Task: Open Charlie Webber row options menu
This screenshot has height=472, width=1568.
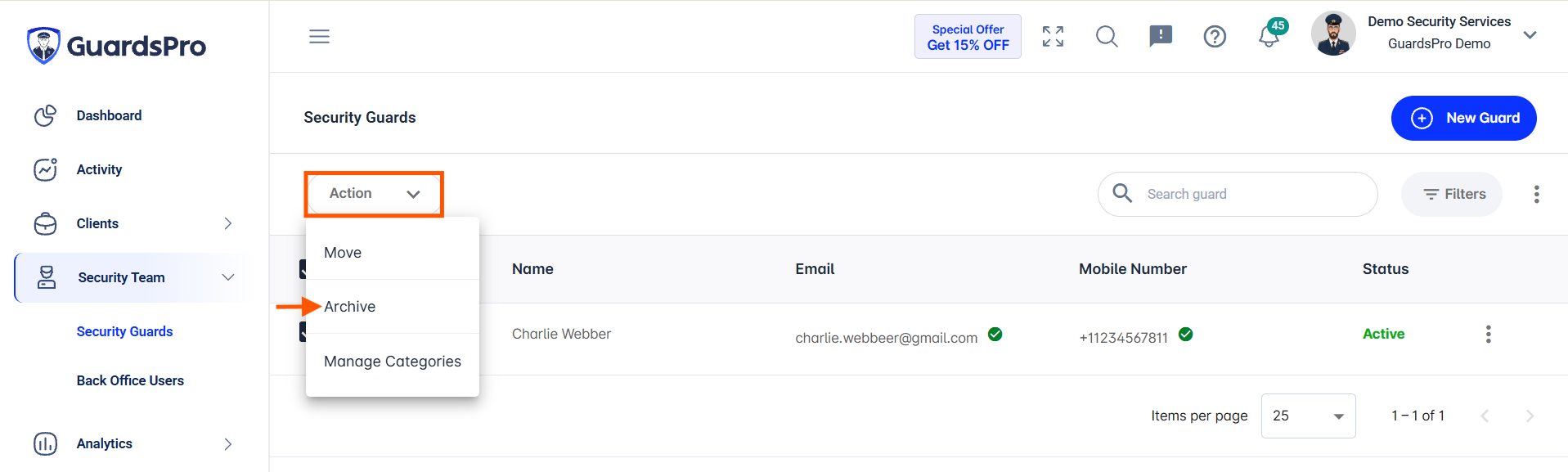Action: tap(1488, 334)
